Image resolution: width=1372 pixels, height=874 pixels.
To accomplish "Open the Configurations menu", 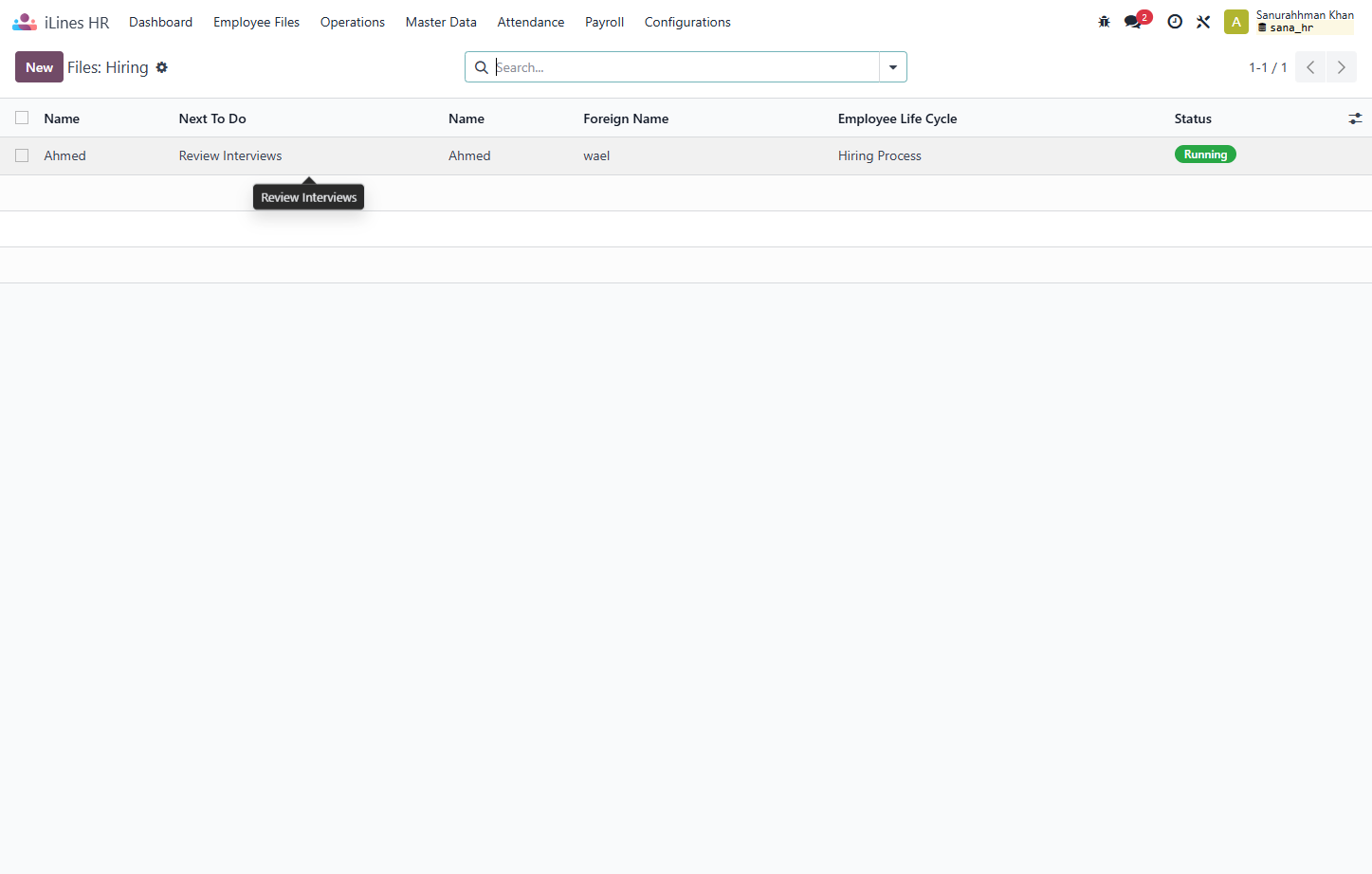I will [x=687, y=22].
